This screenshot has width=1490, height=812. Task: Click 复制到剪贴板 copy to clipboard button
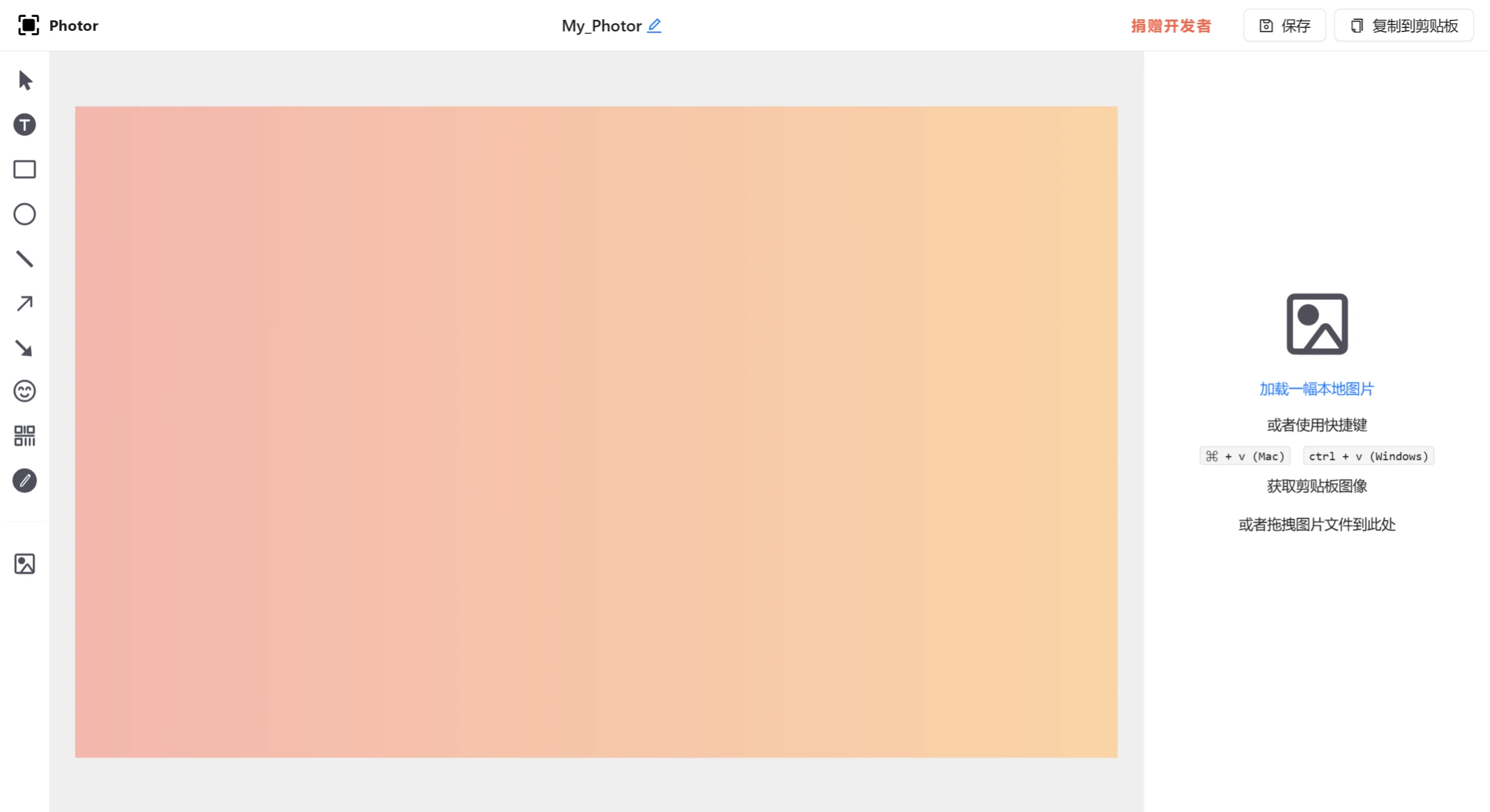1404,26
